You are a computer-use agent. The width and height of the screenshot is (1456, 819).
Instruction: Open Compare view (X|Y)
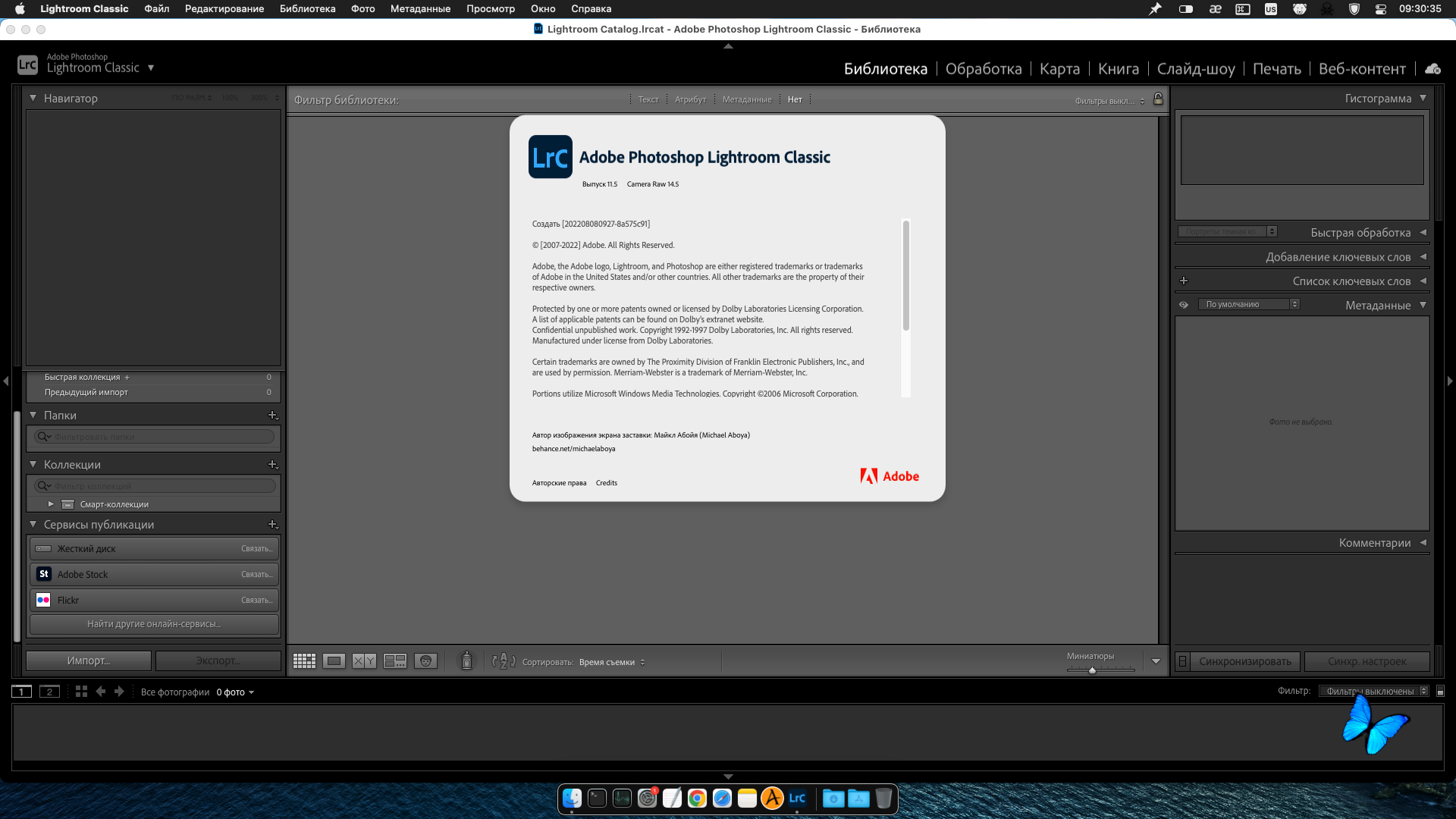(x=364, y=661)
